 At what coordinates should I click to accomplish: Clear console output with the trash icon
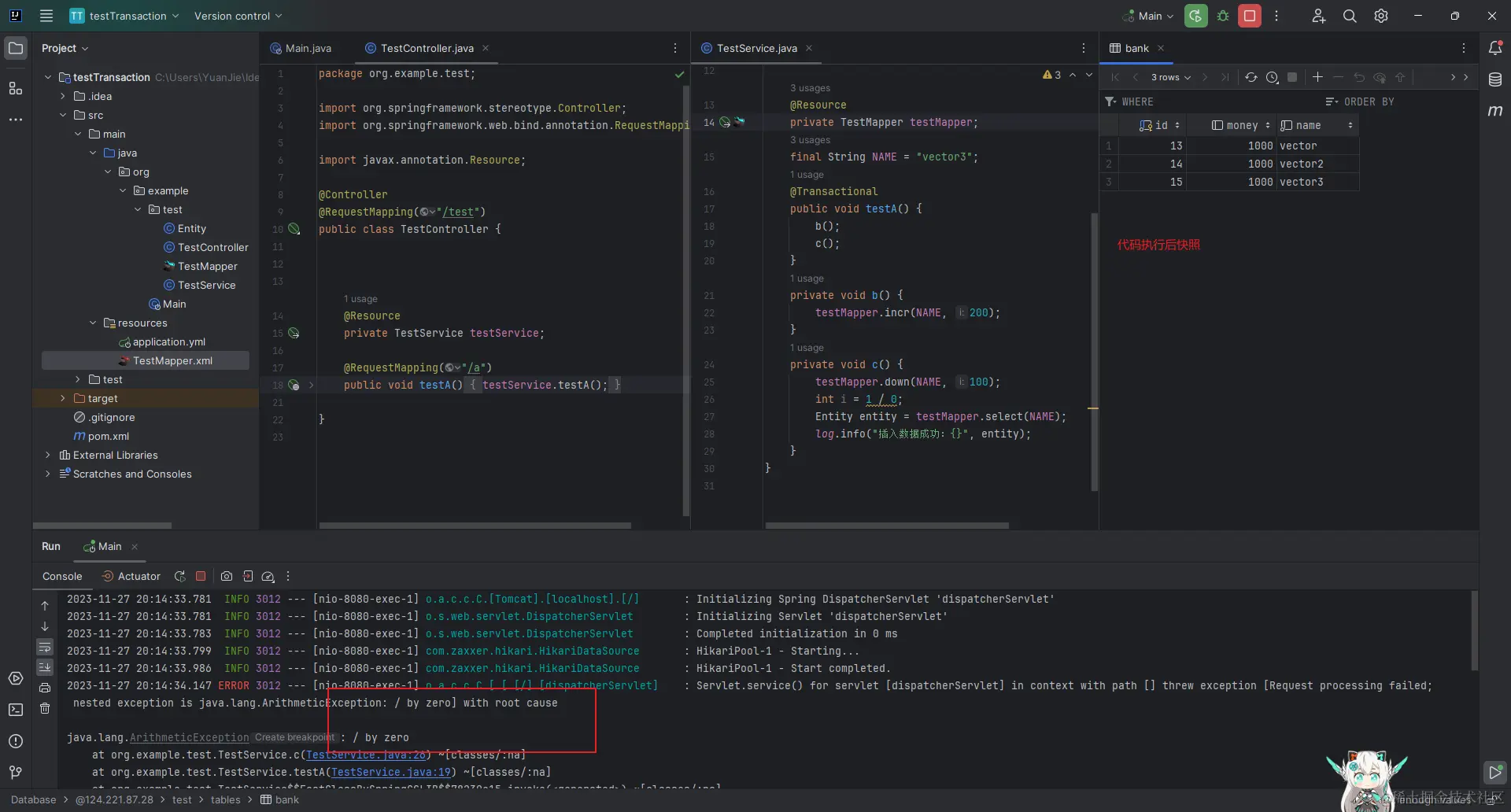click(45, 708)
